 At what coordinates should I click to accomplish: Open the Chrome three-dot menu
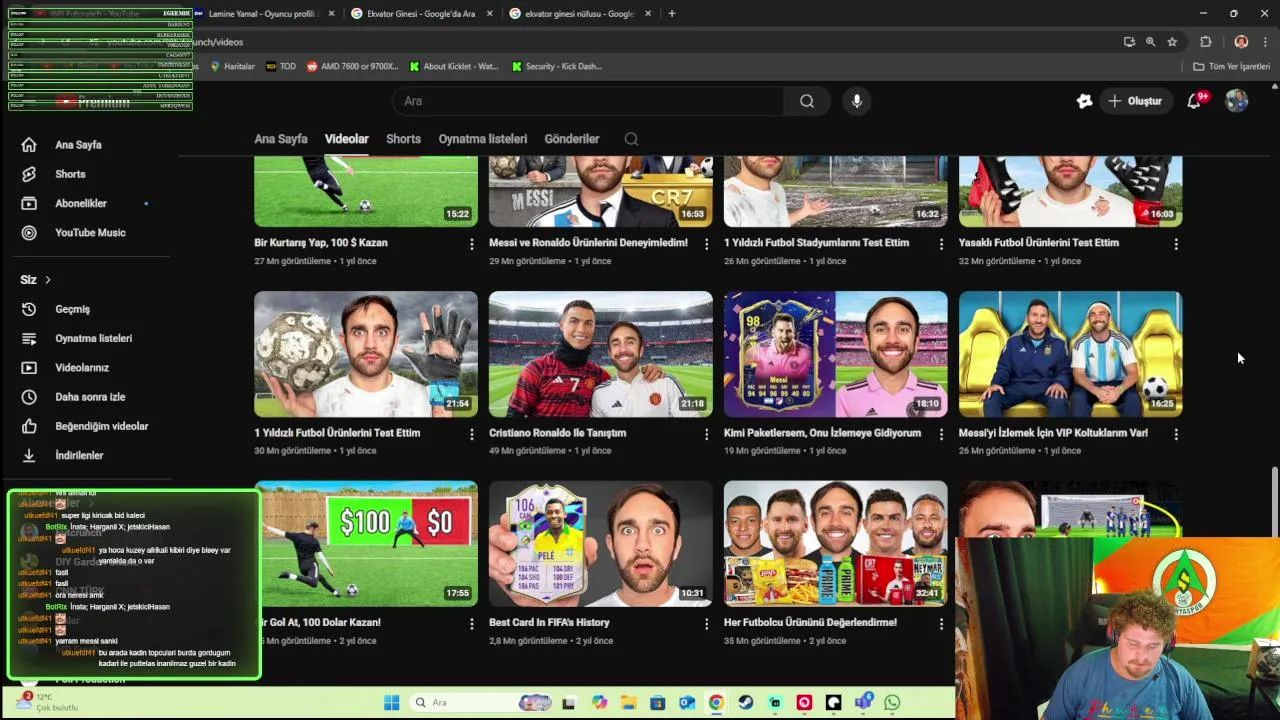pos(1266,42)
